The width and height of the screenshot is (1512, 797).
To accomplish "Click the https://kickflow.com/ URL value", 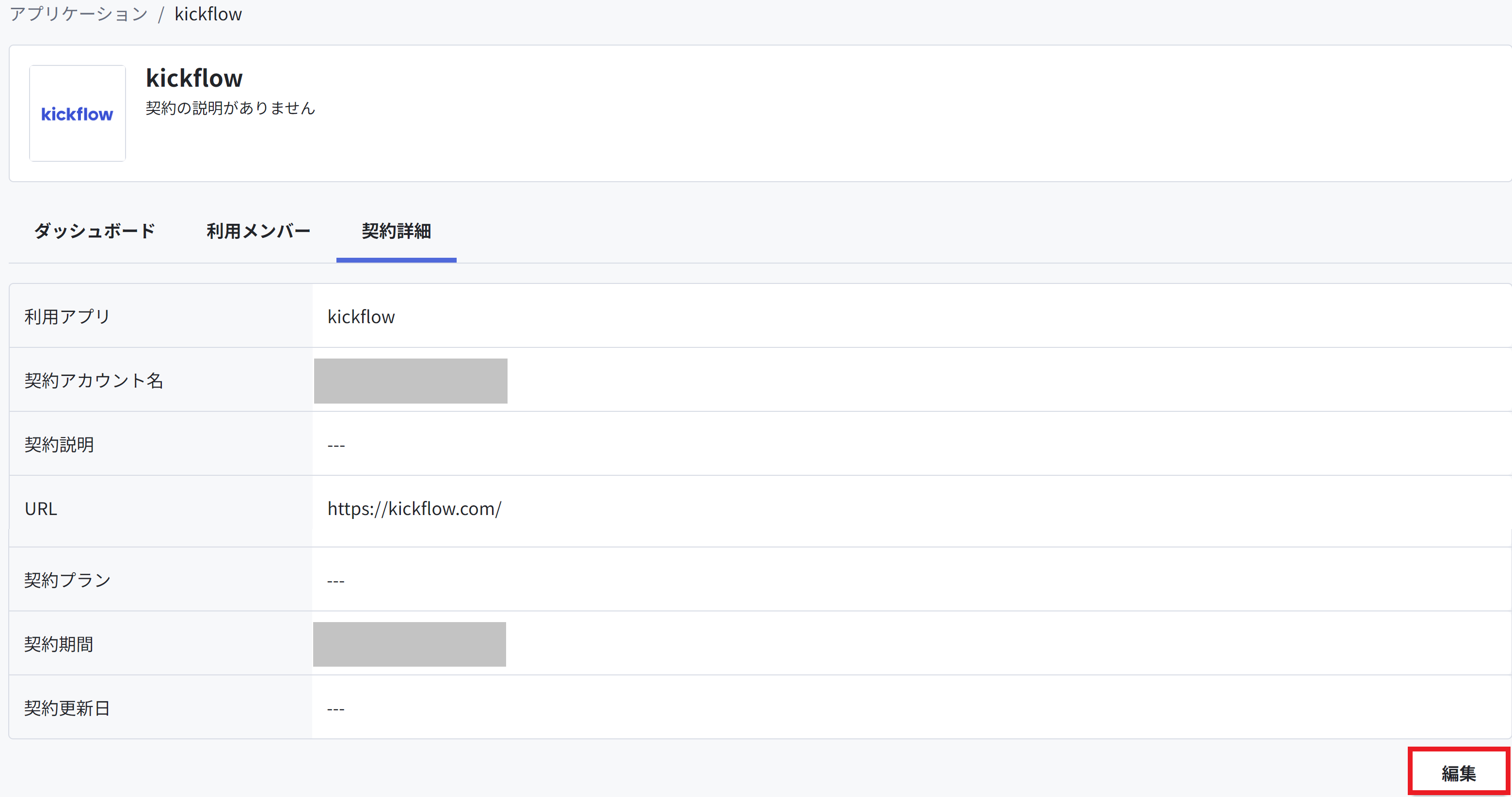I will (x=414, y=508).
